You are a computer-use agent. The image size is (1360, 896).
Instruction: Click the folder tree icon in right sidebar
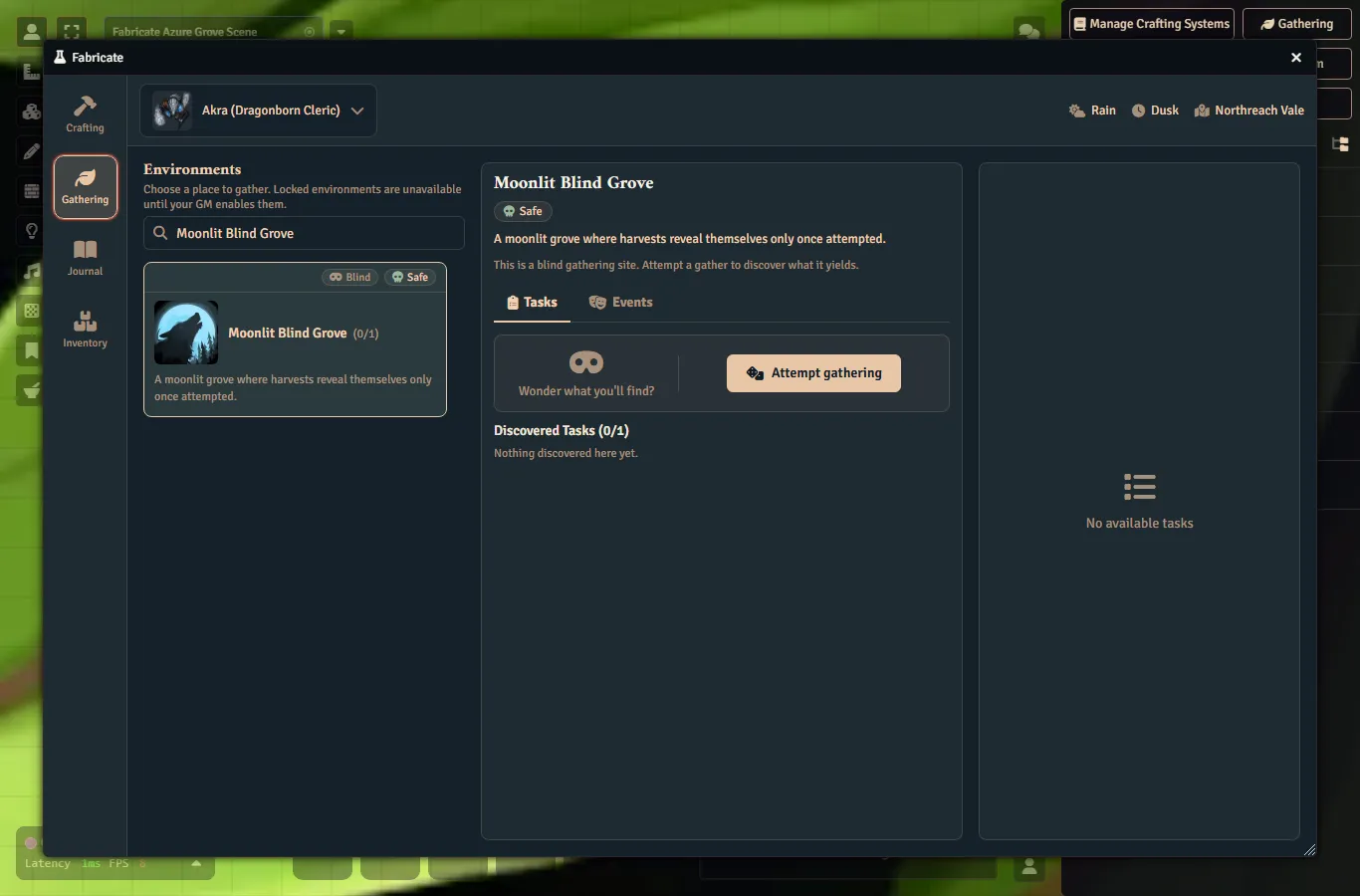coord(1341,144)
